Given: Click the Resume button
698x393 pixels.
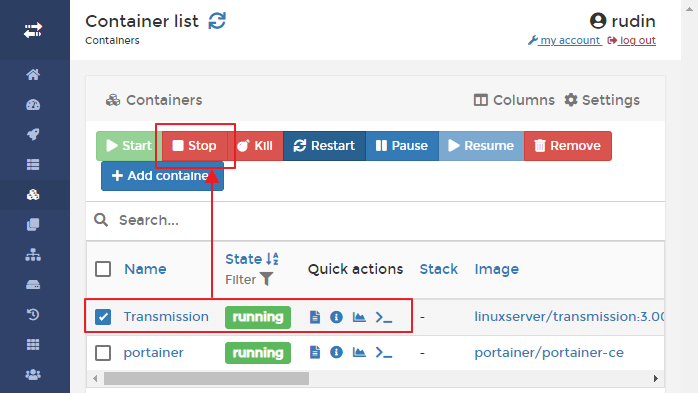Looking at the screenshot, I should coord(481,146).
